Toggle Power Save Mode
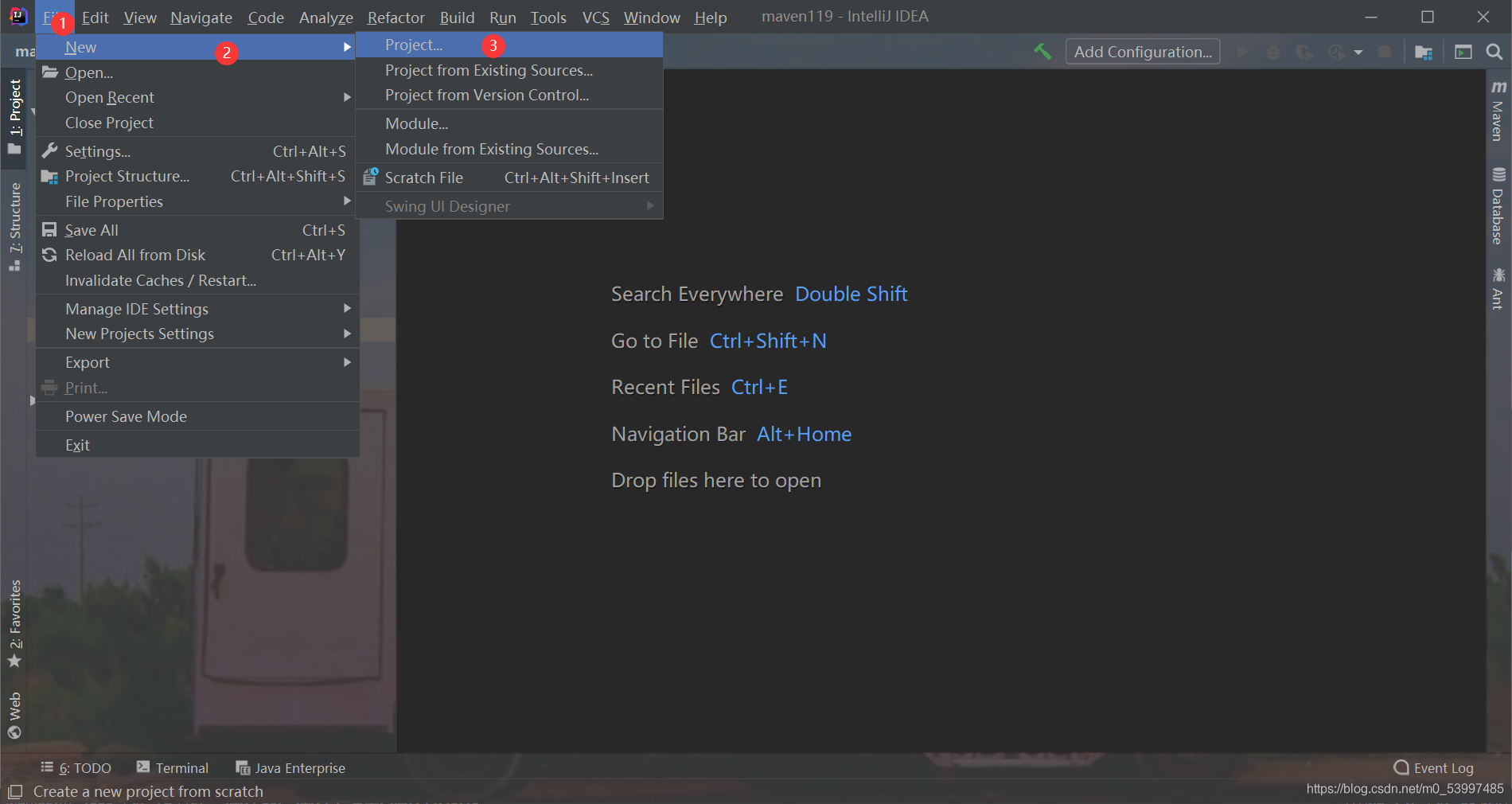Screen dimensions: 1512x804 pyautogui.click(x=197, y=416)
